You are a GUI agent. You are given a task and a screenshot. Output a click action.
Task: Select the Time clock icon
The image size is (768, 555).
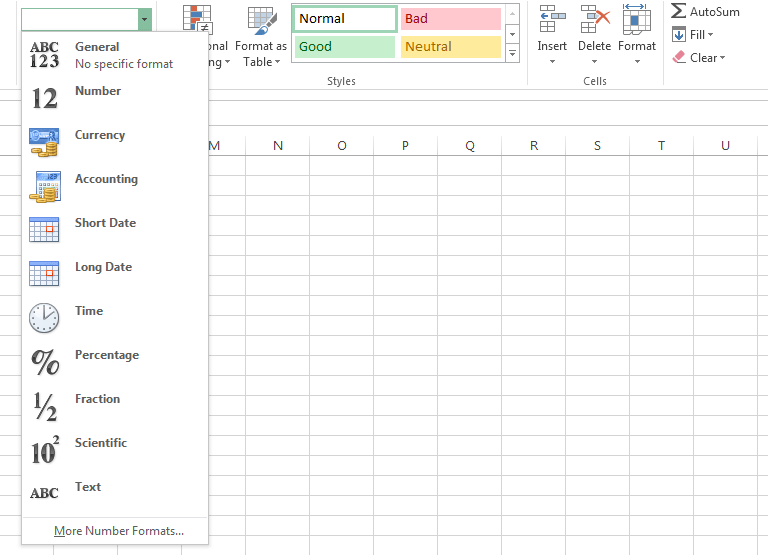44,318
